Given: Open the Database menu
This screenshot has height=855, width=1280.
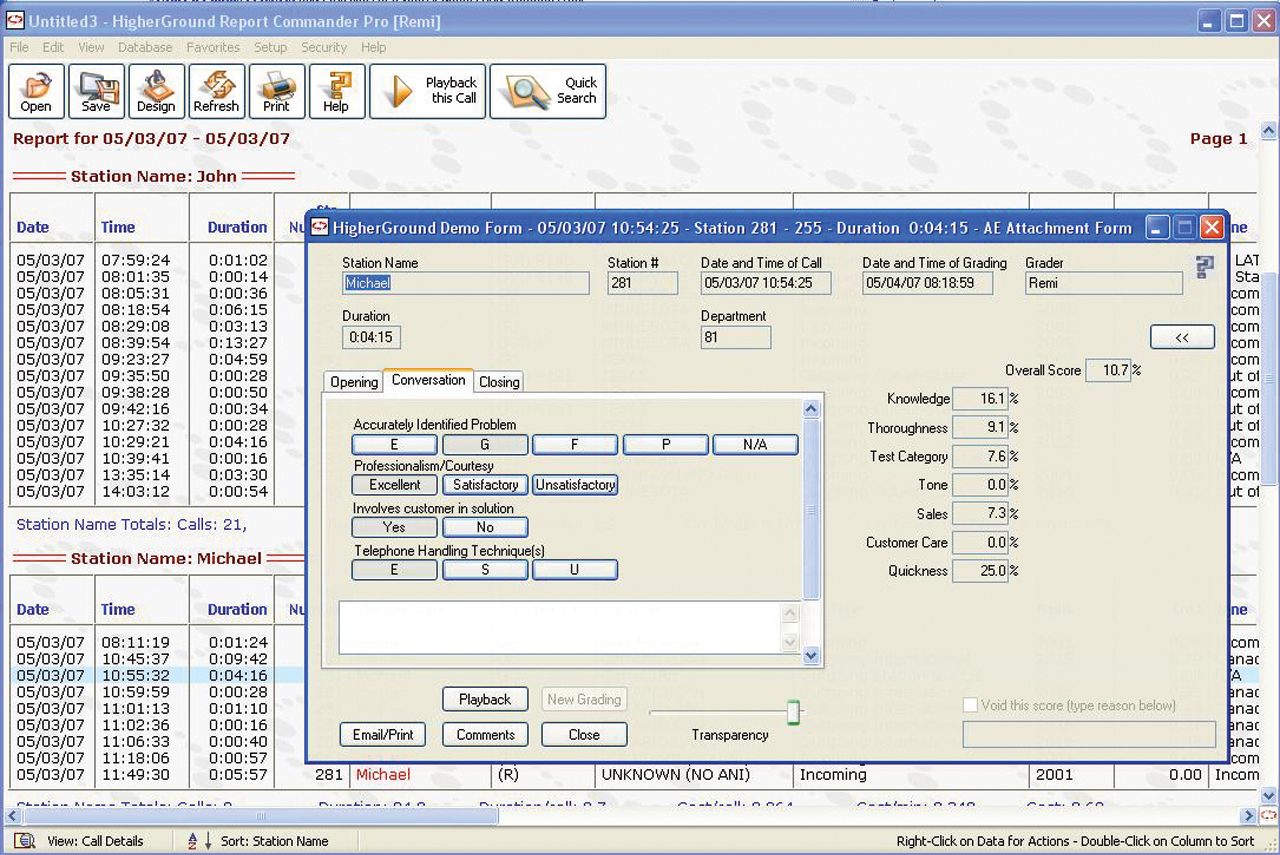Looking at the screenshot, I should pyautogui.click(x=145, y=47).
